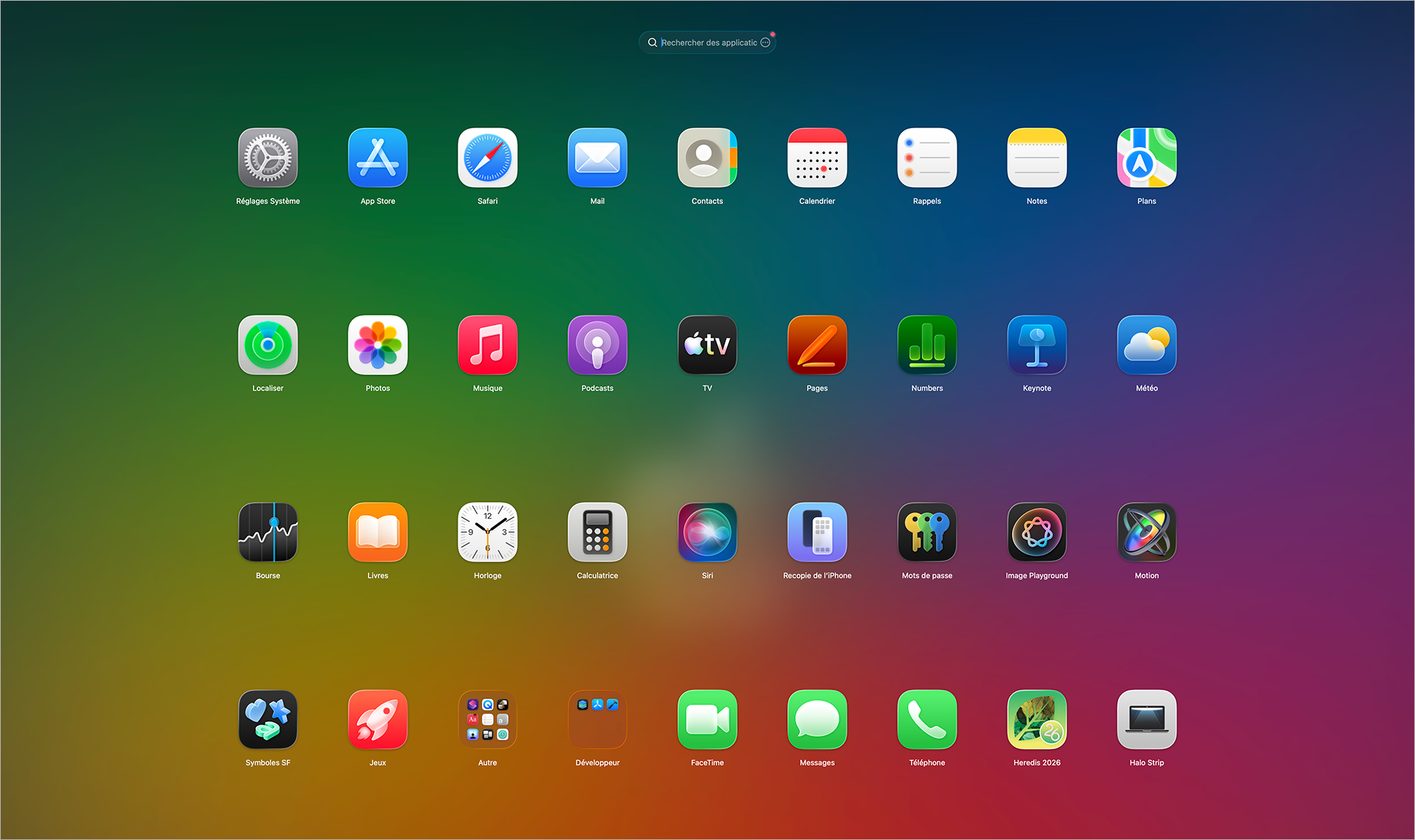Launch Calculatrice app

597,532
